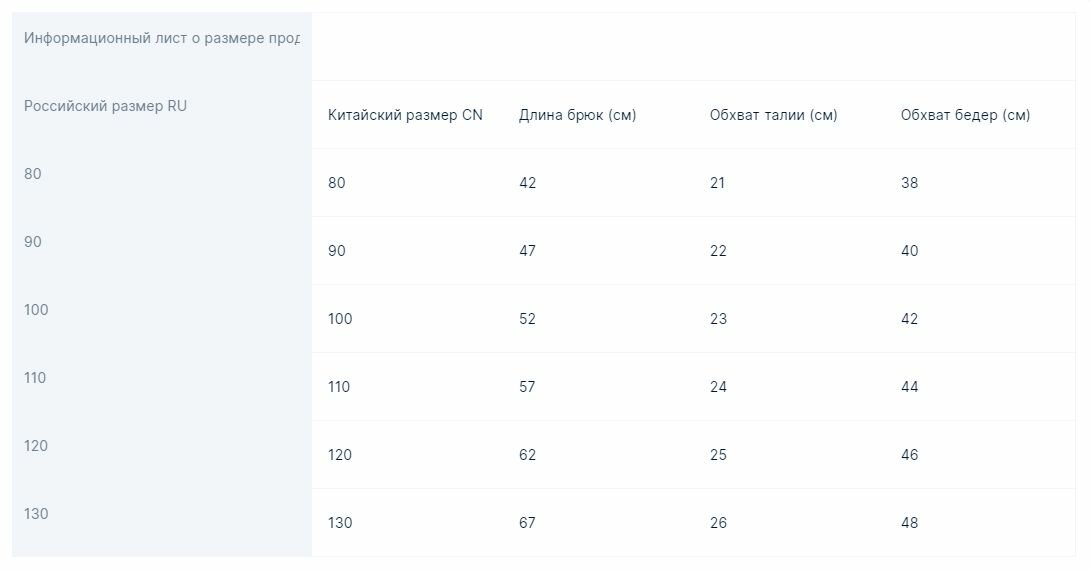Select Russian size 130 in the left column

pos(36,514)
